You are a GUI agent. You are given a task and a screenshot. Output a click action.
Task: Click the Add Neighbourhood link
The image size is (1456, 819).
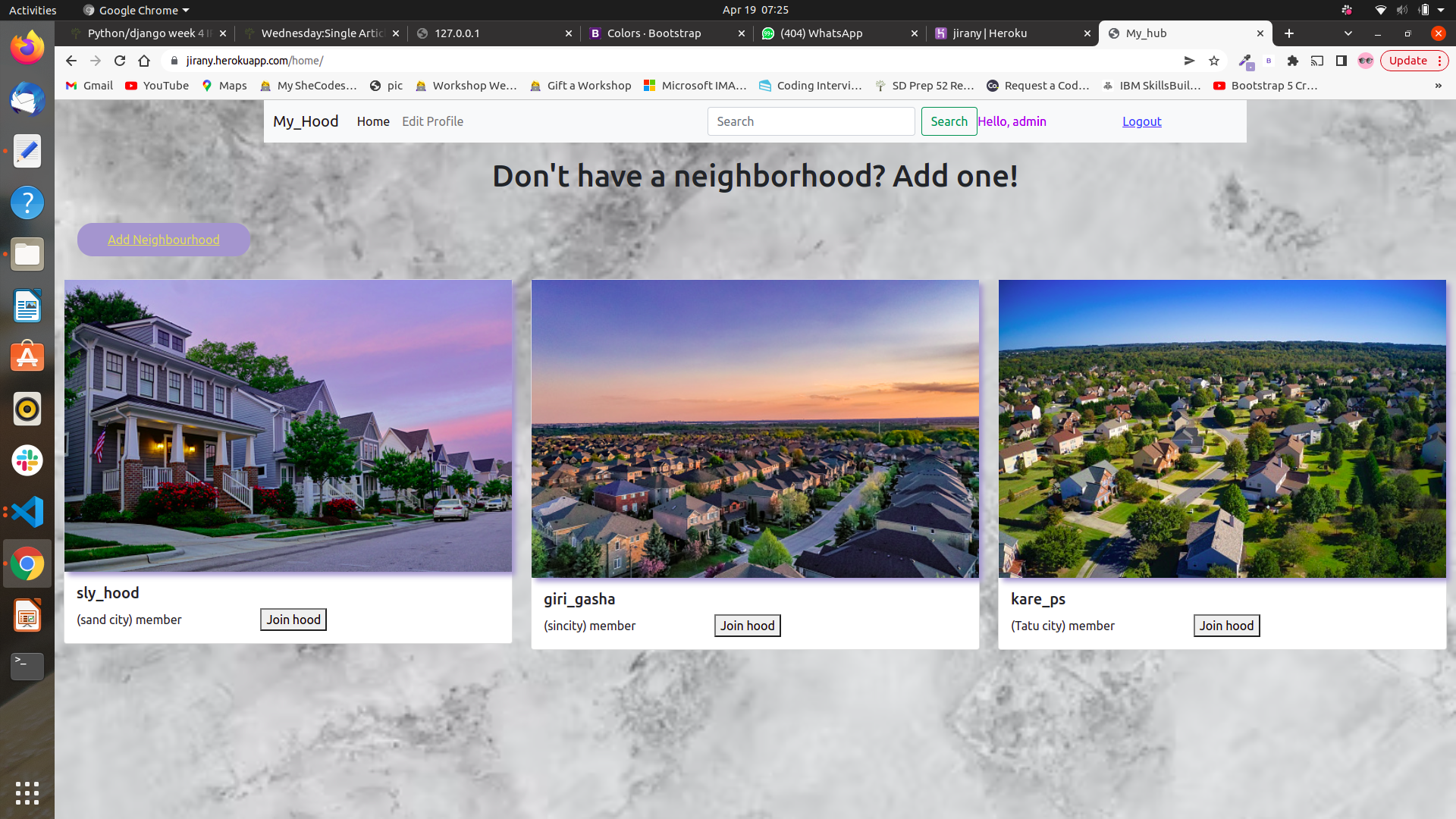point(163,240)
